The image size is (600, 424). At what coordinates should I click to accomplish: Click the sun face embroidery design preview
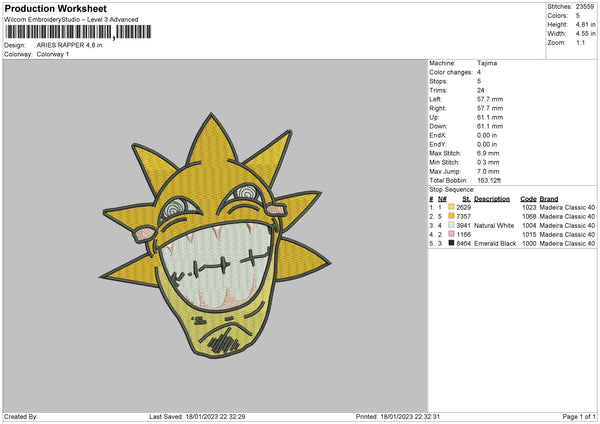coord(215,236)
